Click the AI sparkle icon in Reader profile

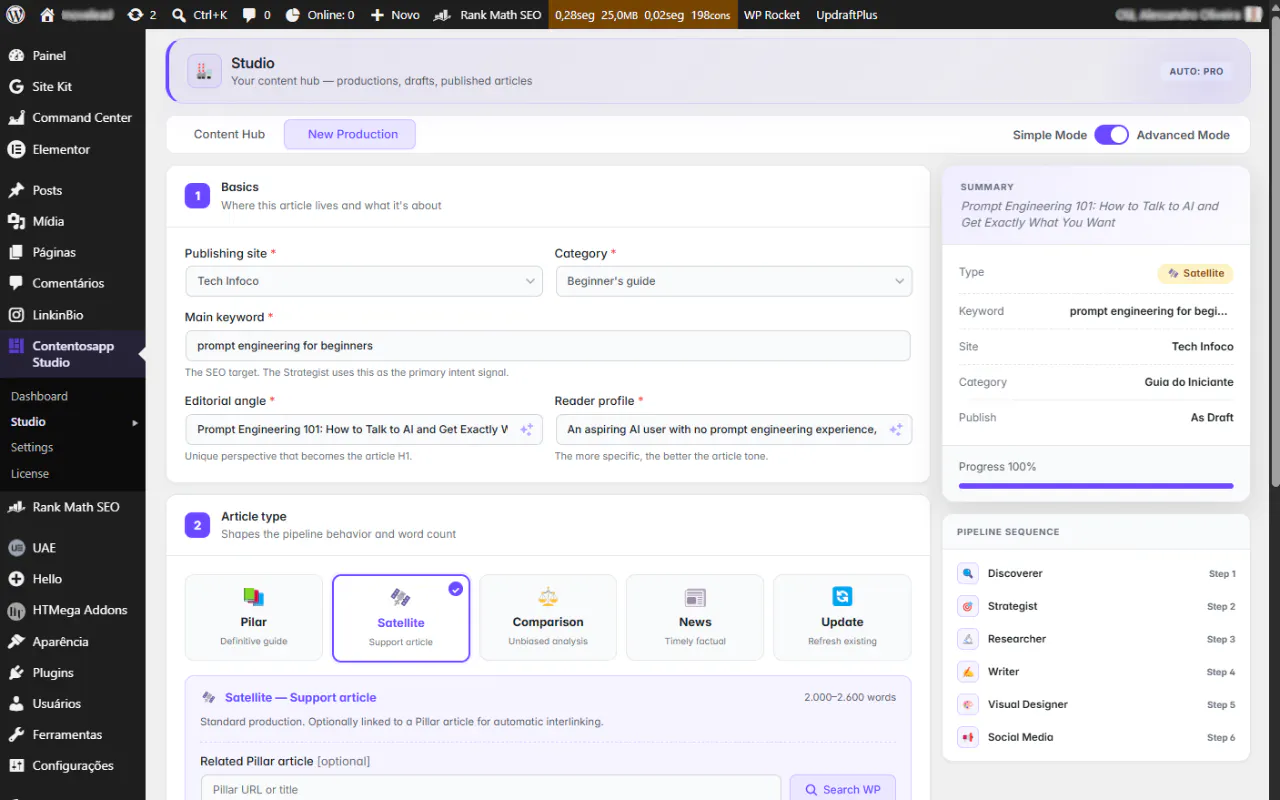click(895, 429)
